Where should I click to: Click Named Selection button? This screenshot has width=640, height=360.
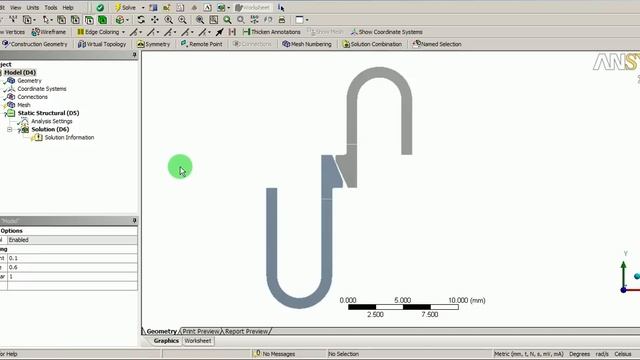[x=437, y=44]
